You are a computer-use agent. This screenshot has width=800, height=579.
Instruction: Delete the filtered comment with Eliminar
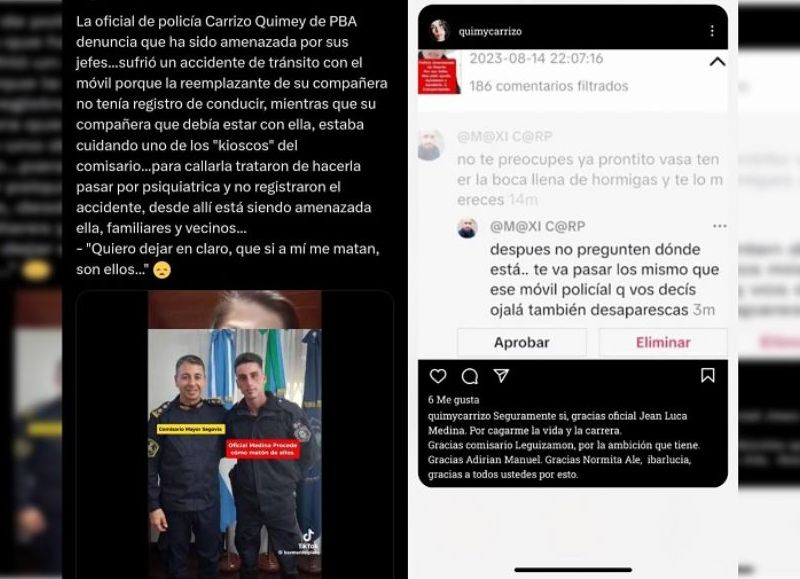click(663, 342)
